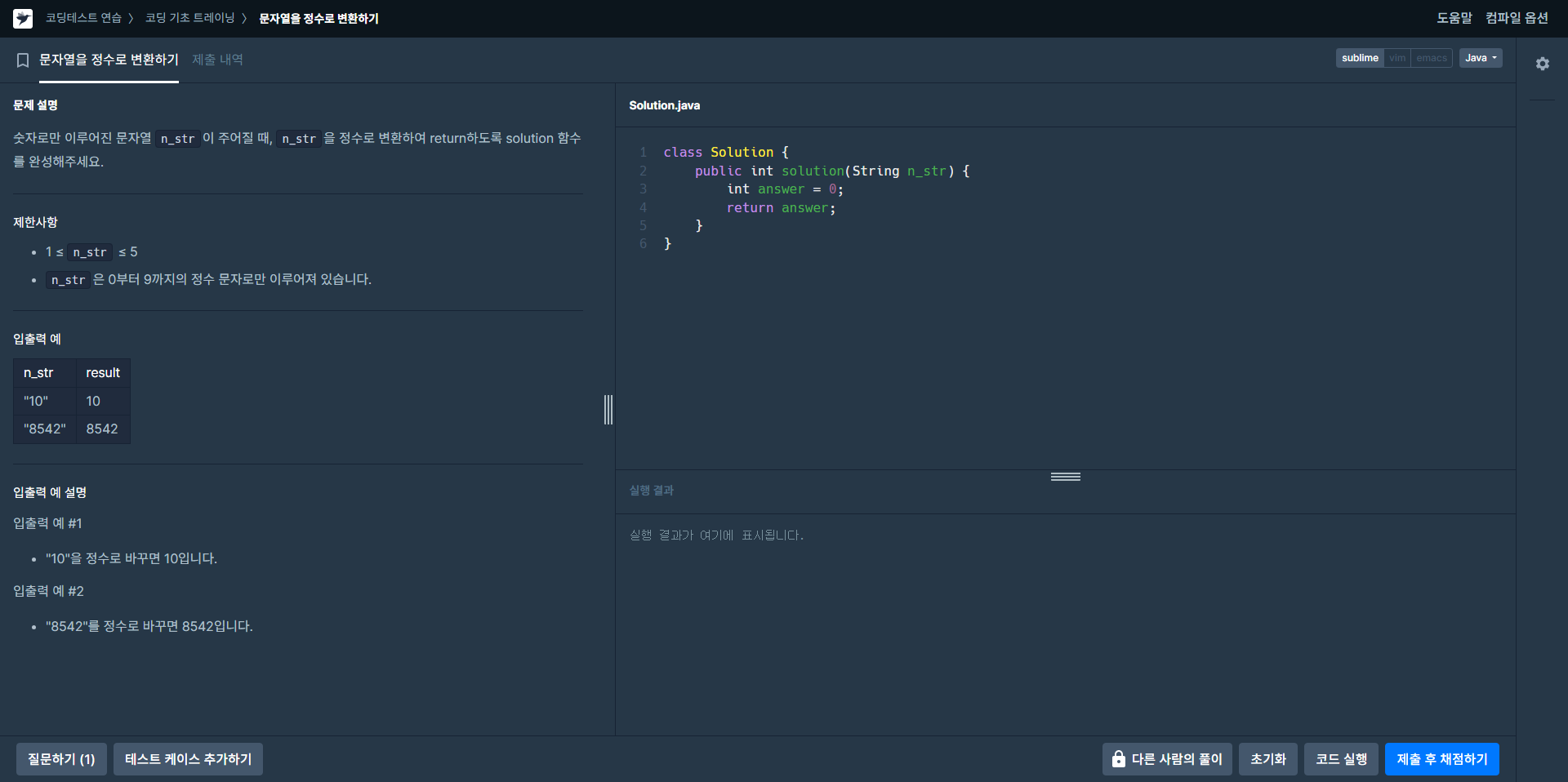Viewport: 1568px width, 782px height.
Task: Go to 코딩테스트 연습 breadcrumb
Action: coord(83,18)
